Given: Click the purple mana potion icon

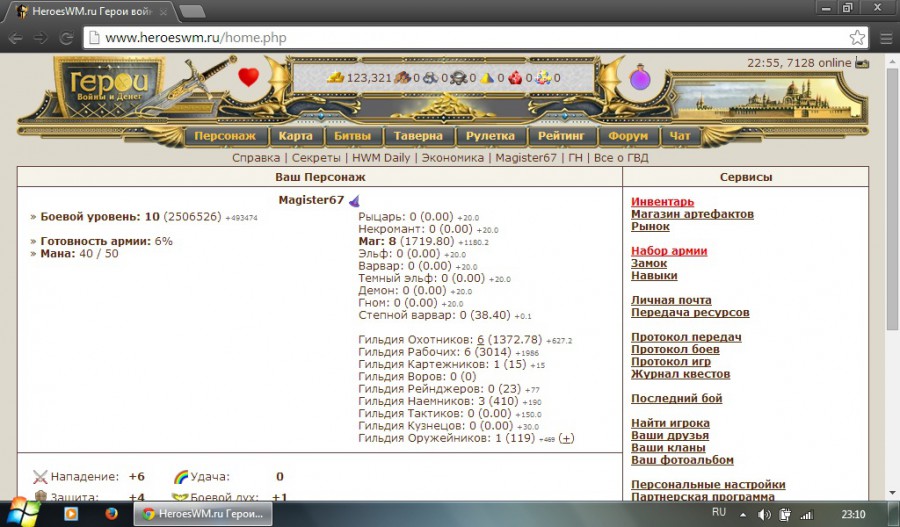Looking at the screenshot, I should point(639,78).
